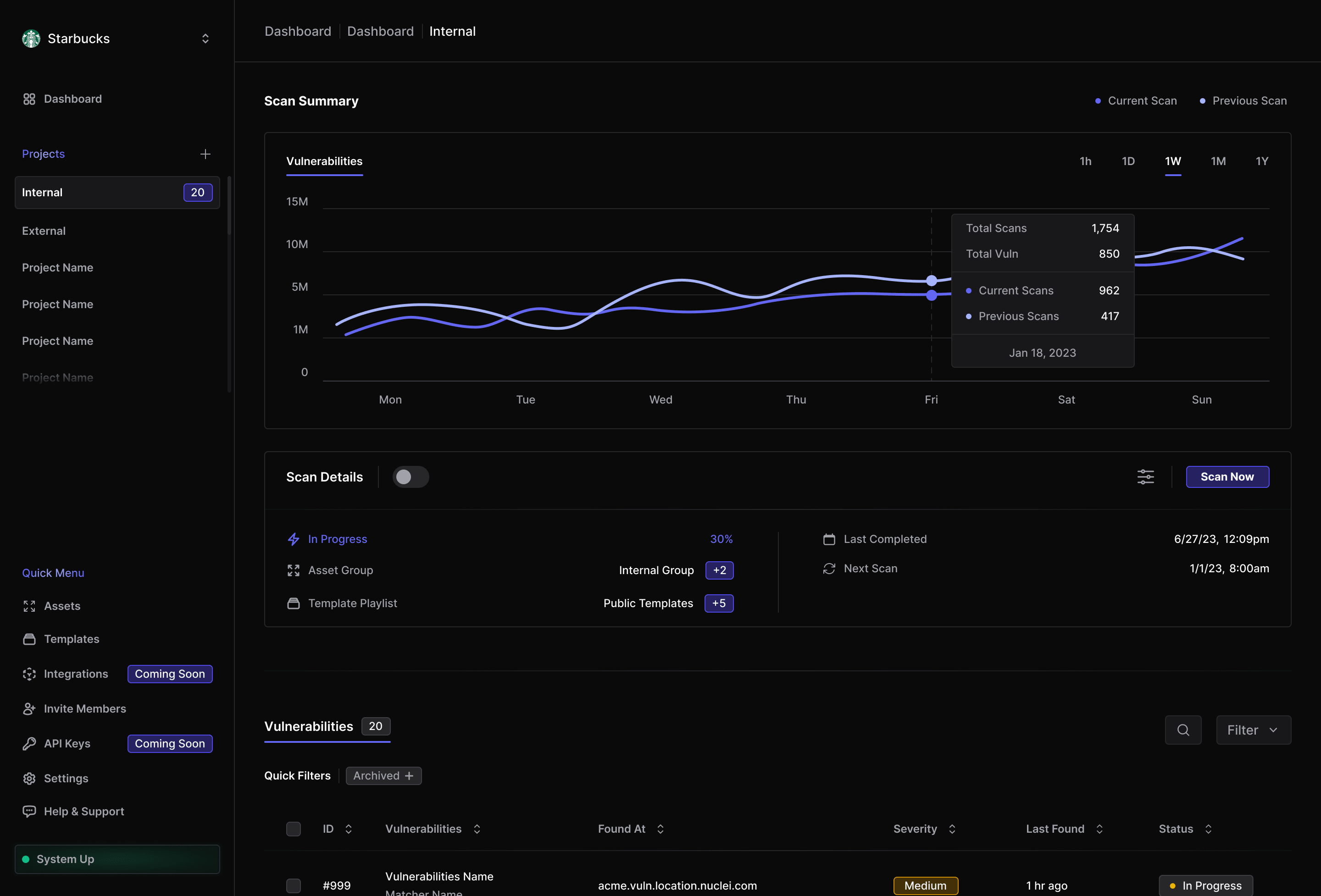This screenshot has height=896, width=1321.
Task: Open Templates in Quick Menu
Action: 72,639
